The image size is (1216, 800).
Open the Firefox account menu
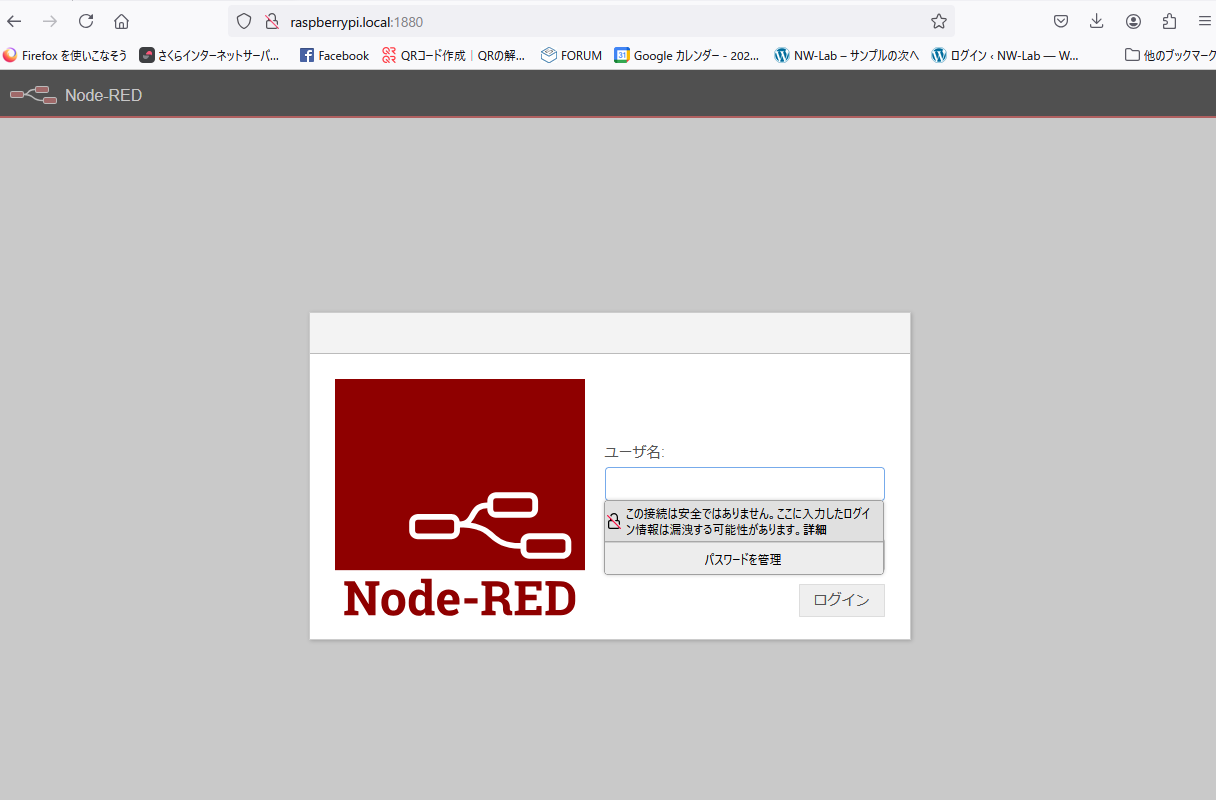point(1133,21)
